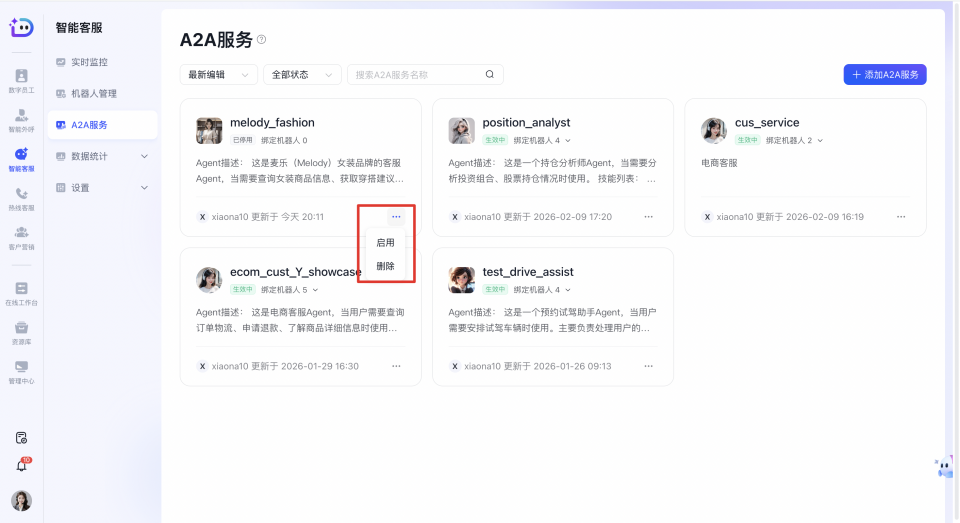This screenshot has height=523, width=960.
Task: Click the 添加A2A服务 button
Action: (x=884, y=75)
